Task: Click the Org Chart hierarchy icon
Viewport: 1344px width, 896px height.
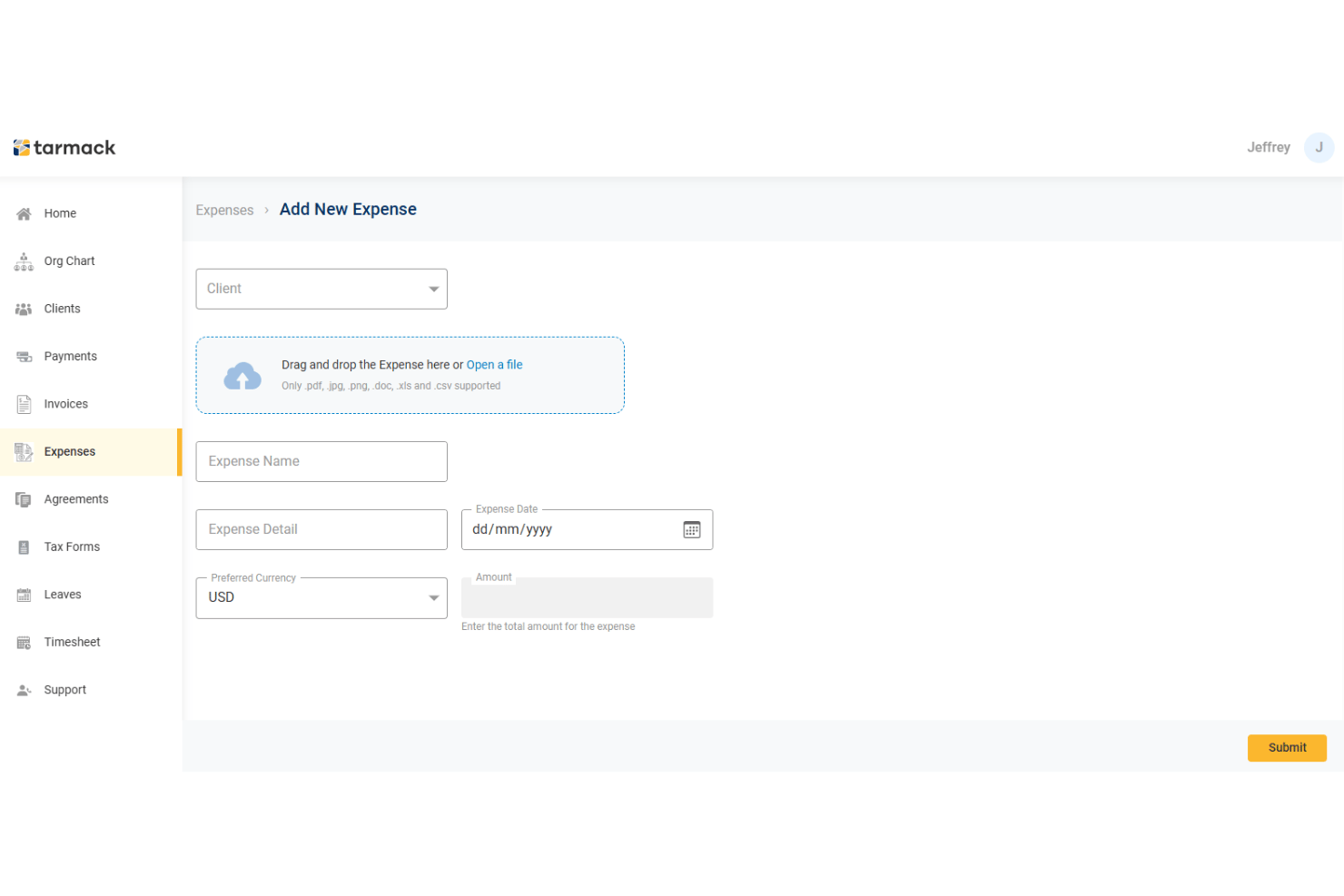Action: click(24, 261)
